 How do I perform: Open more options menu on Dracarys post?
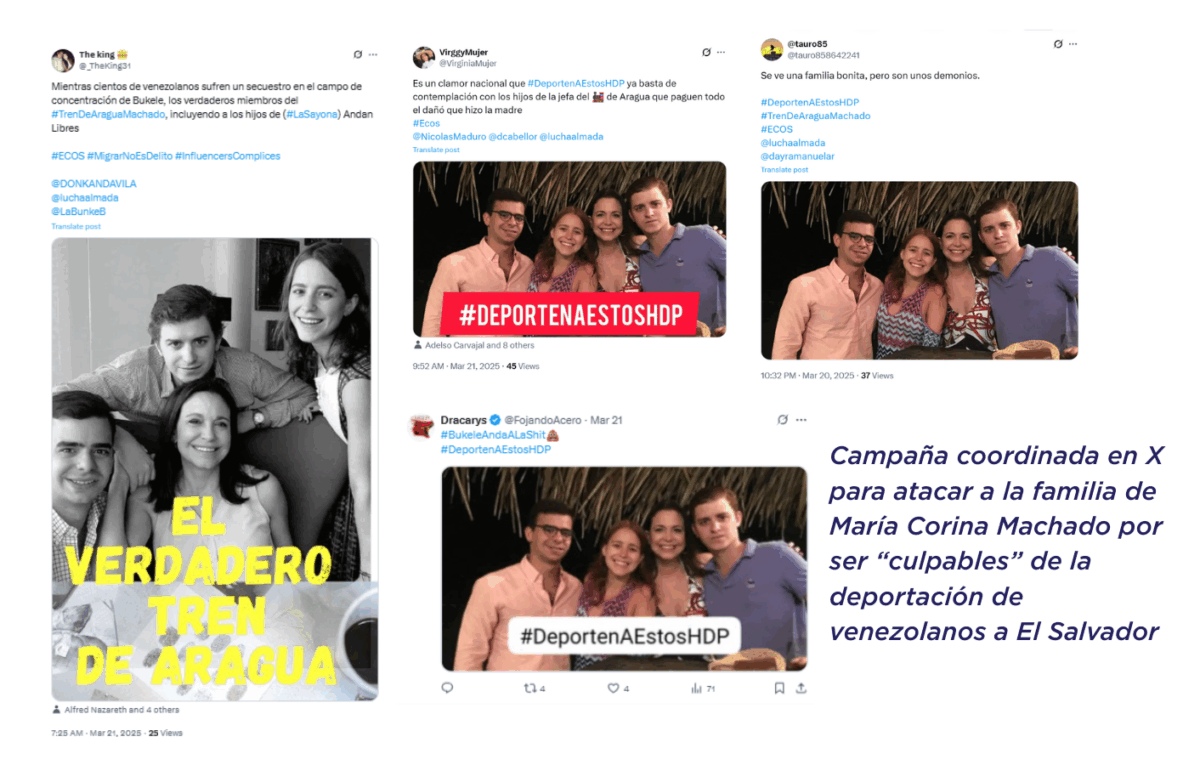coord(801,420)
